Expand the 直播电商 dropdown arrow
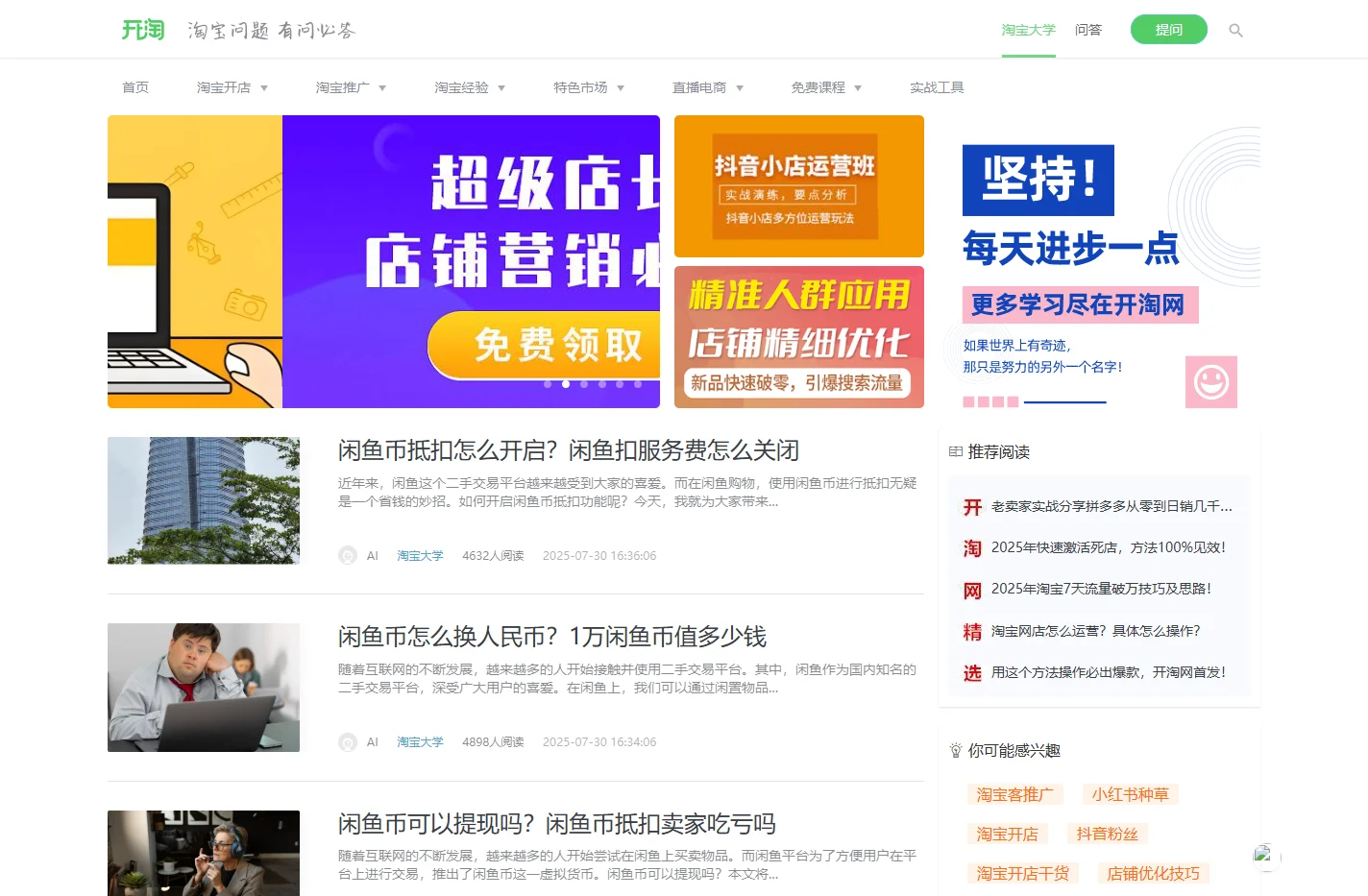This screenshot has width=1368, height=896. click(740, 88)
